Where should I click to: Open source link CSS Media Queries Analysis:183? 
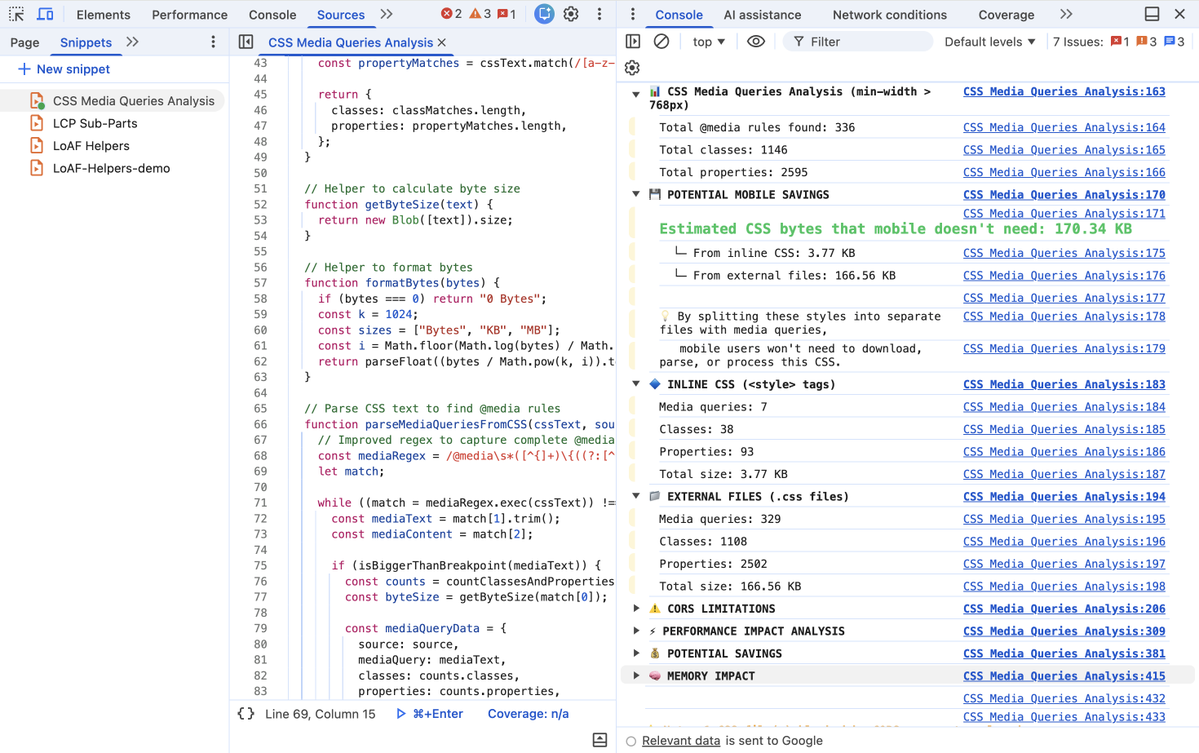point(1064,385)
